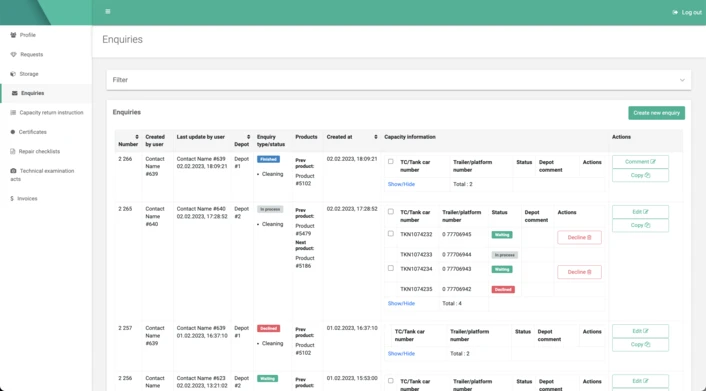
Task: Open Certificates in the sidebar
Action: pos(32,132)
